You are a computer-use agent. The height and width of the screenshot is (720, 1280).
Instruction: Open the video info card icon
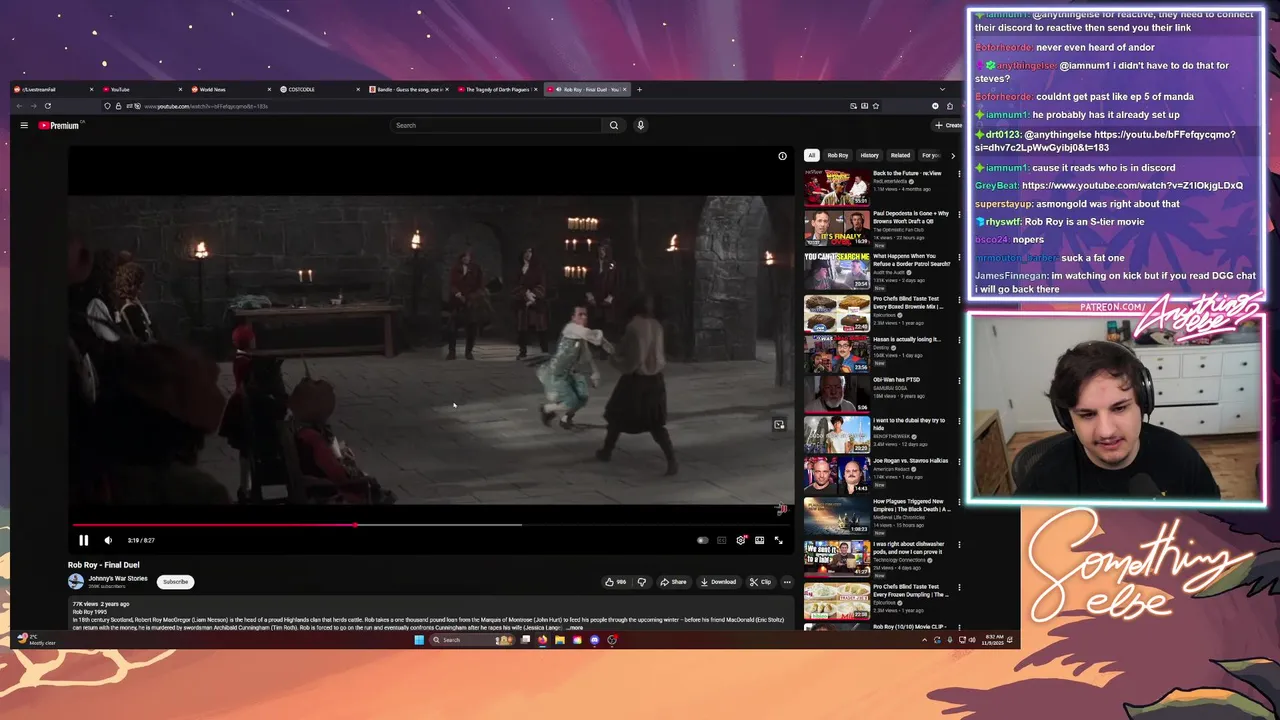point(783,156)
